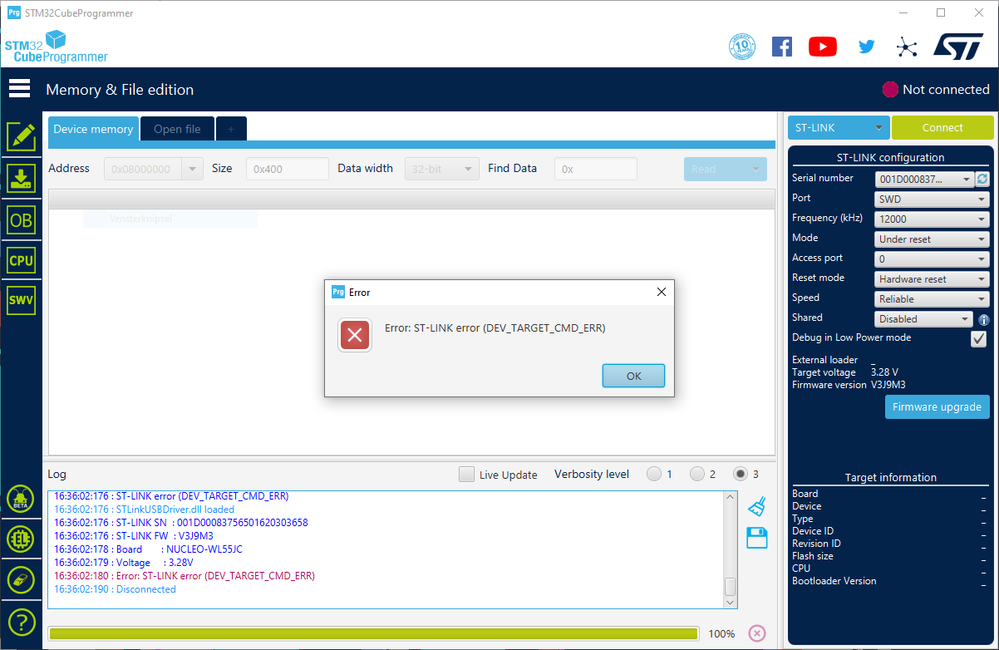Click the Firmware upgrade button
The width and height of the screenshot is (999, 650).
tap(937, 407)
